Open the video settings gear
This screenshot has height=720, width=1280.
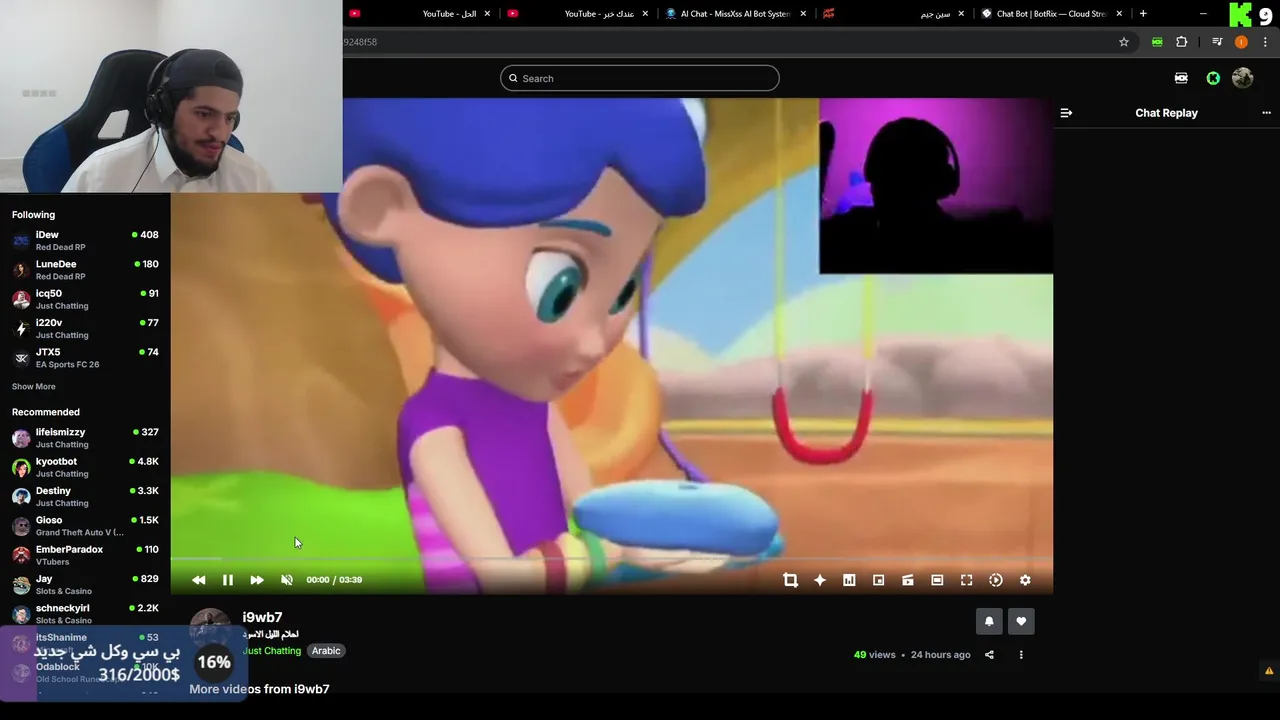tap(1025, 580)
